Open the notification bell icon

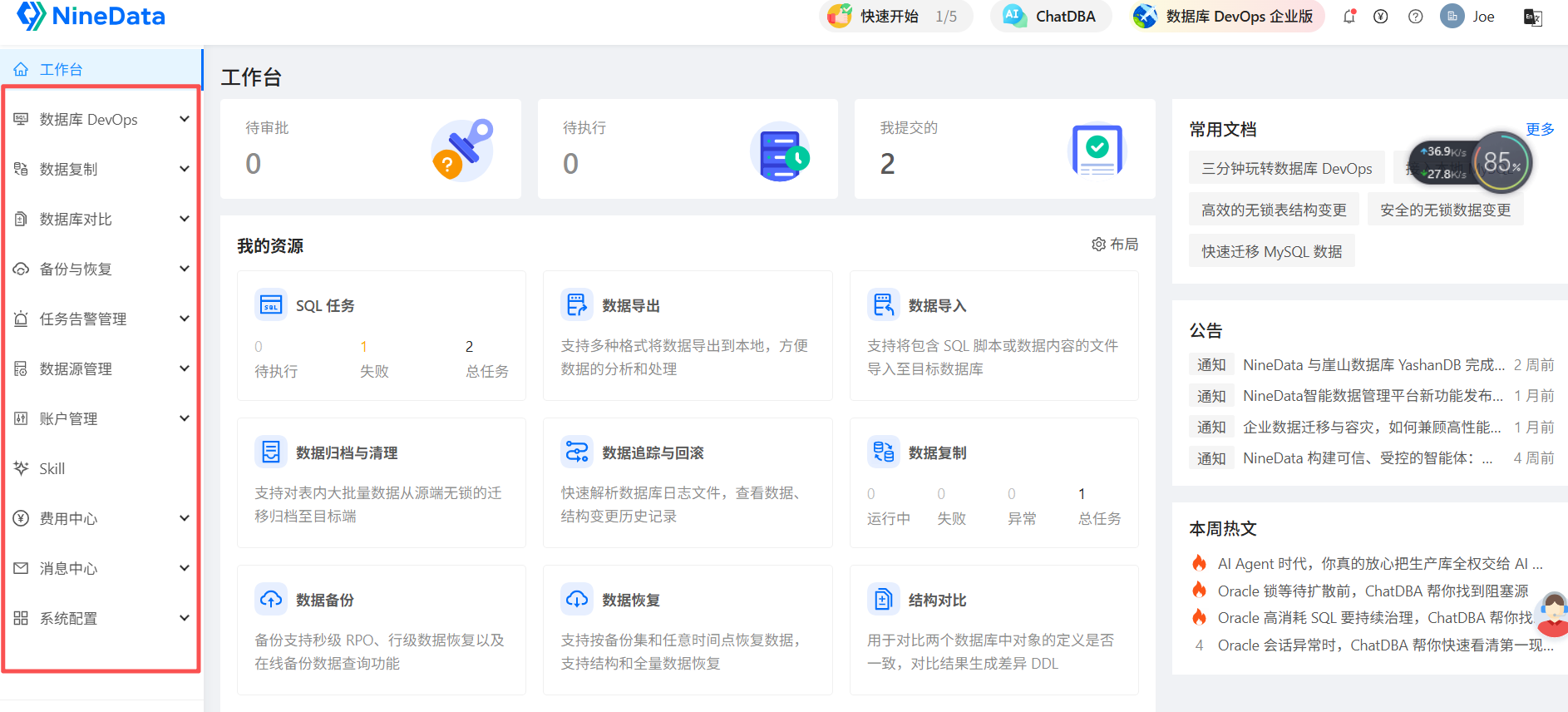pos(1349,17)
